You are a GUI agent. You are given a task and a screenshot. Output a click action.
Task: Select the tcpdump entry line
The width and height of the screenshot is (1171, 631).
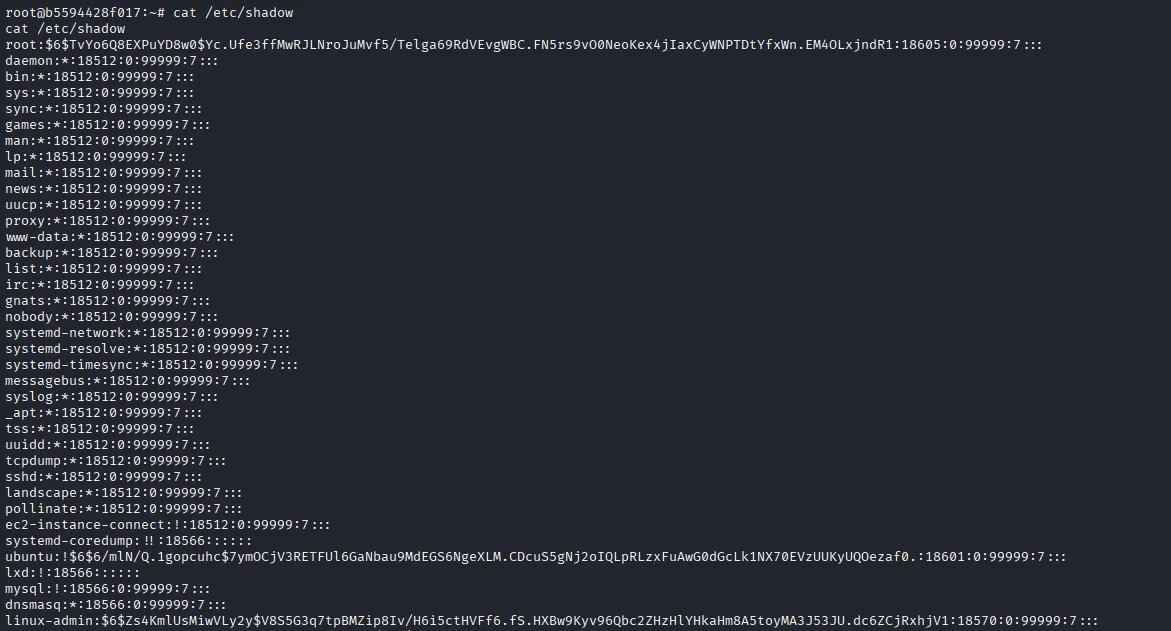point(115,461)
